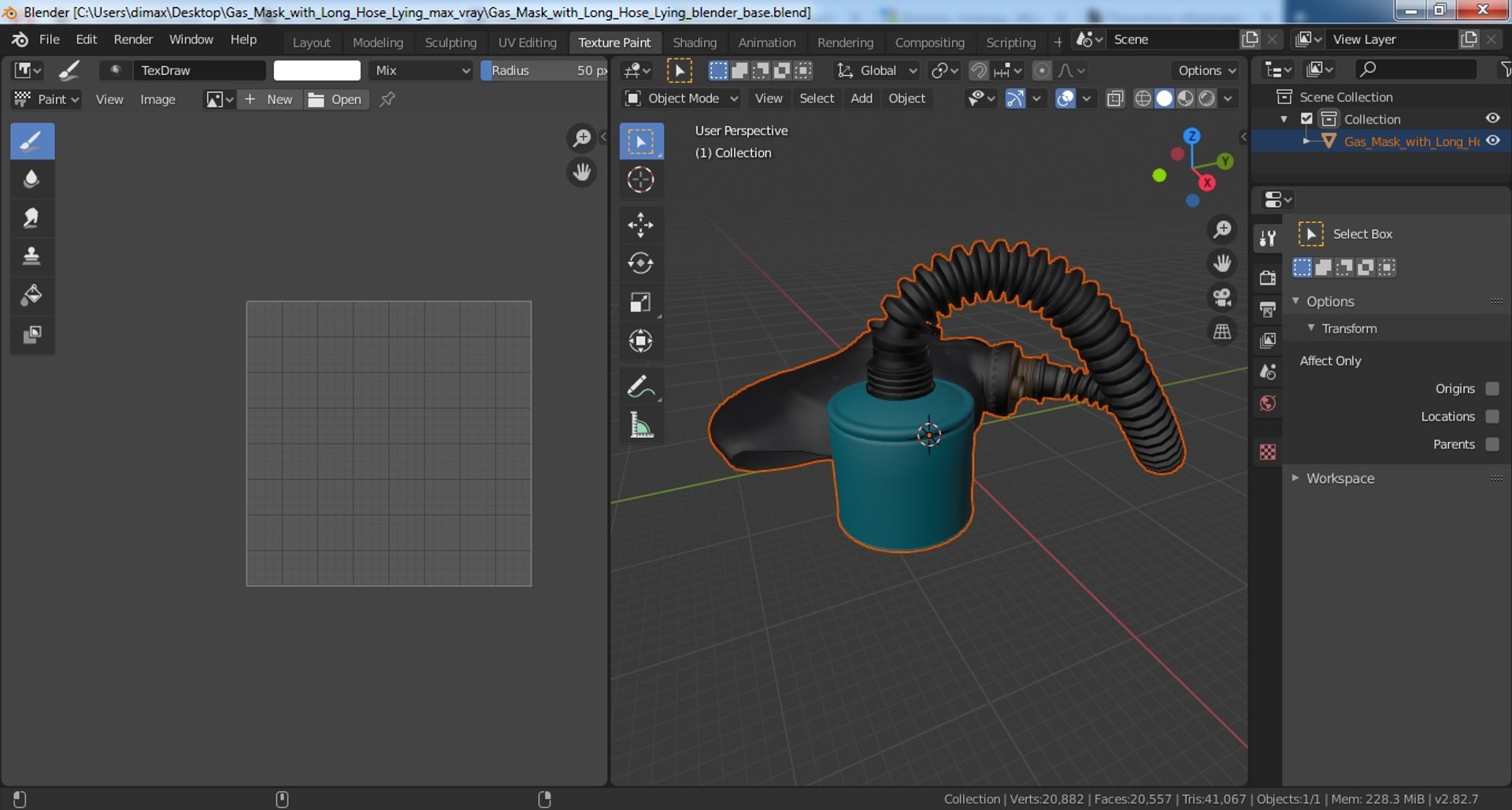Open World properties tab

pyautogui.click(x=1268, y=403)
